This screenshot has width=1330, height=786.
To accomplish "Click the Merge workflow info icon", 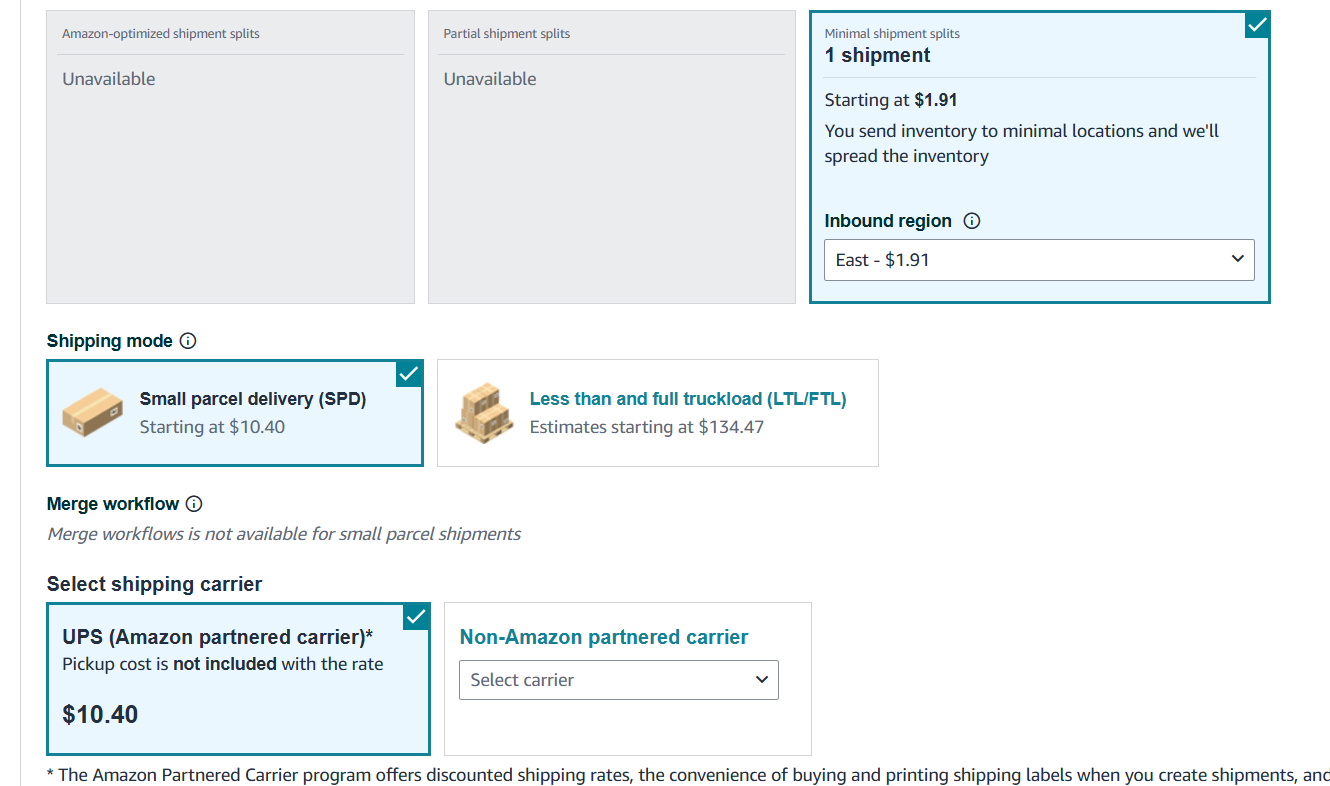I will tap(194, 504).
